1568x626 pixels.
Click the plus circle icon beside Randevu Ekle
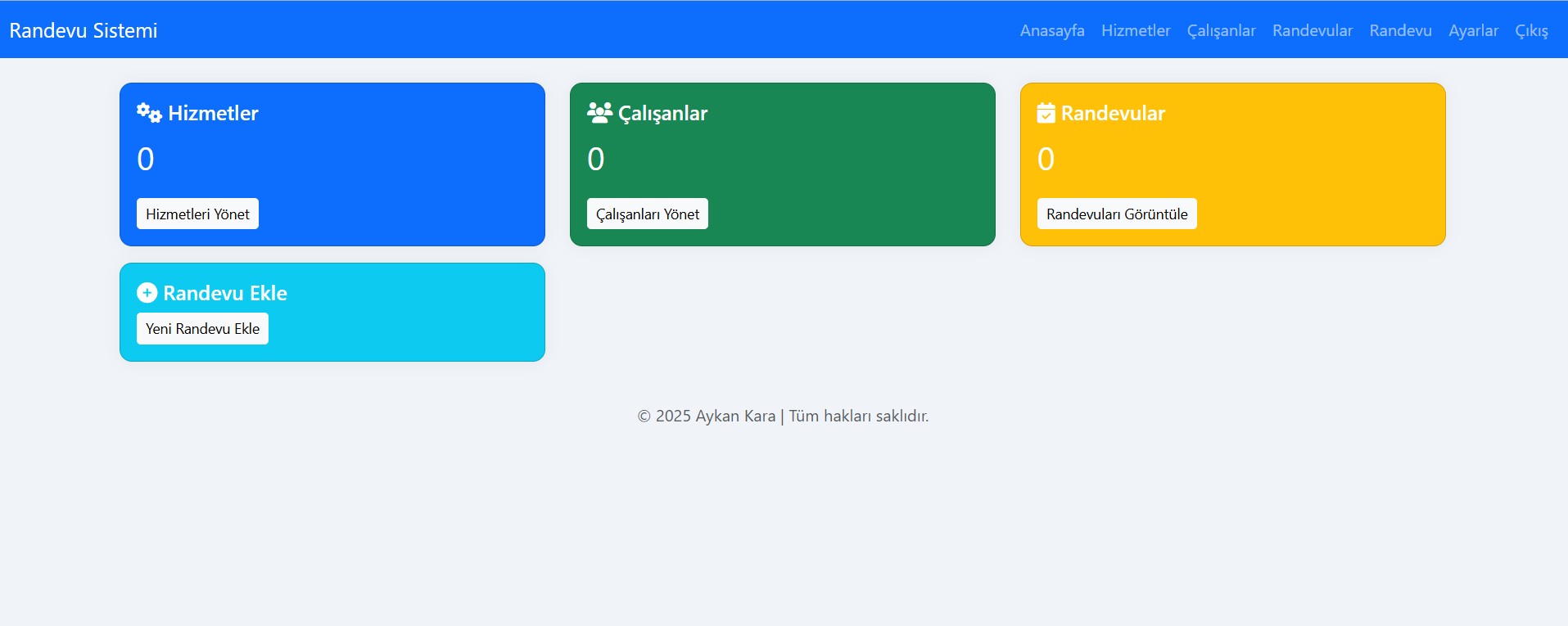click(147, 293)
